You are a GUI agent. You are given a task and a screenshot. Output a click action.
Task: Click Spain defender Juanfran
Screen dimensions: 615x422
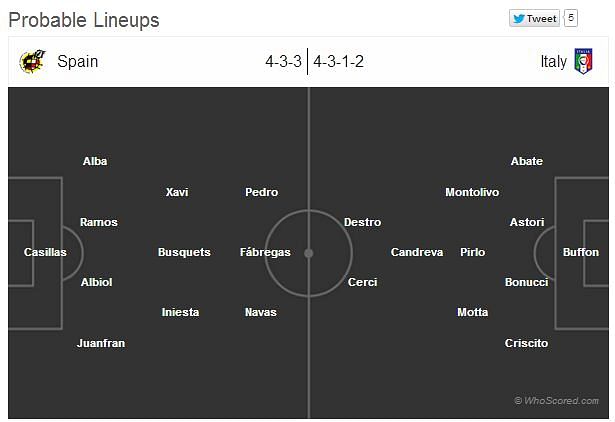coord(101,343)
